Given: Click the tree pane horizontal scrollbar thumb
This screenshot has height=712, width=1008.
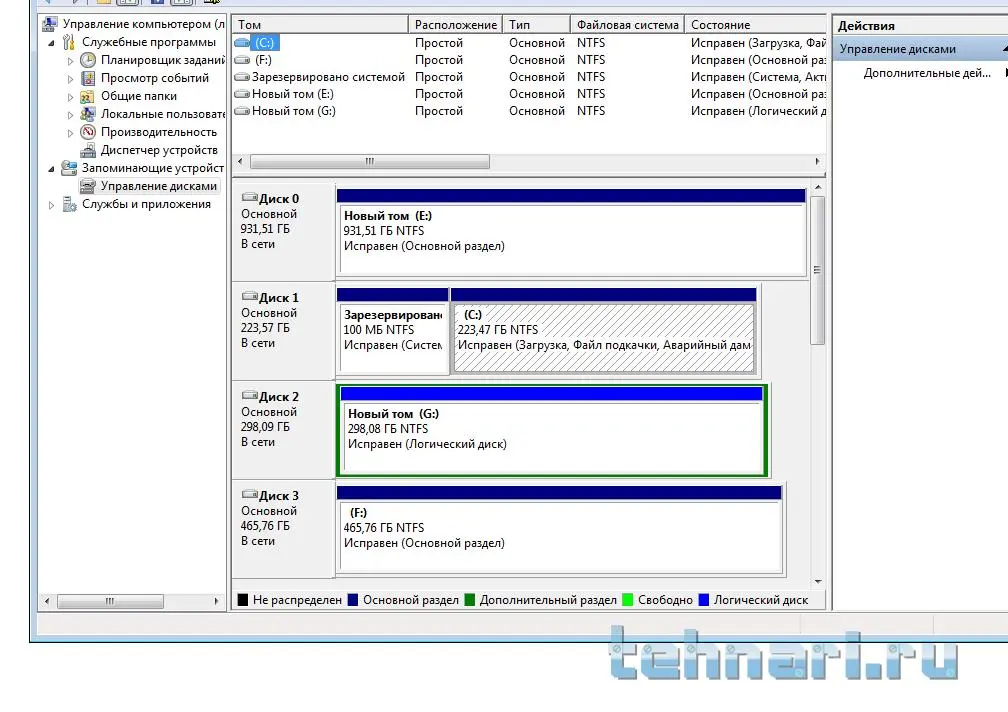Looking at the screenshot, I should pyautogui.click(x=110, y=601).
